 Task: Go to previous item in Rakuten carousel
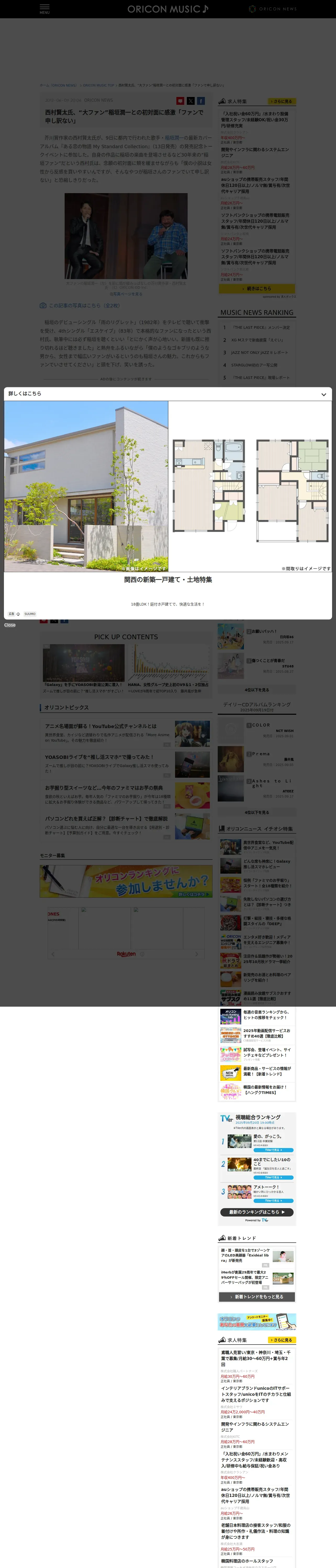tap(53, 954)
